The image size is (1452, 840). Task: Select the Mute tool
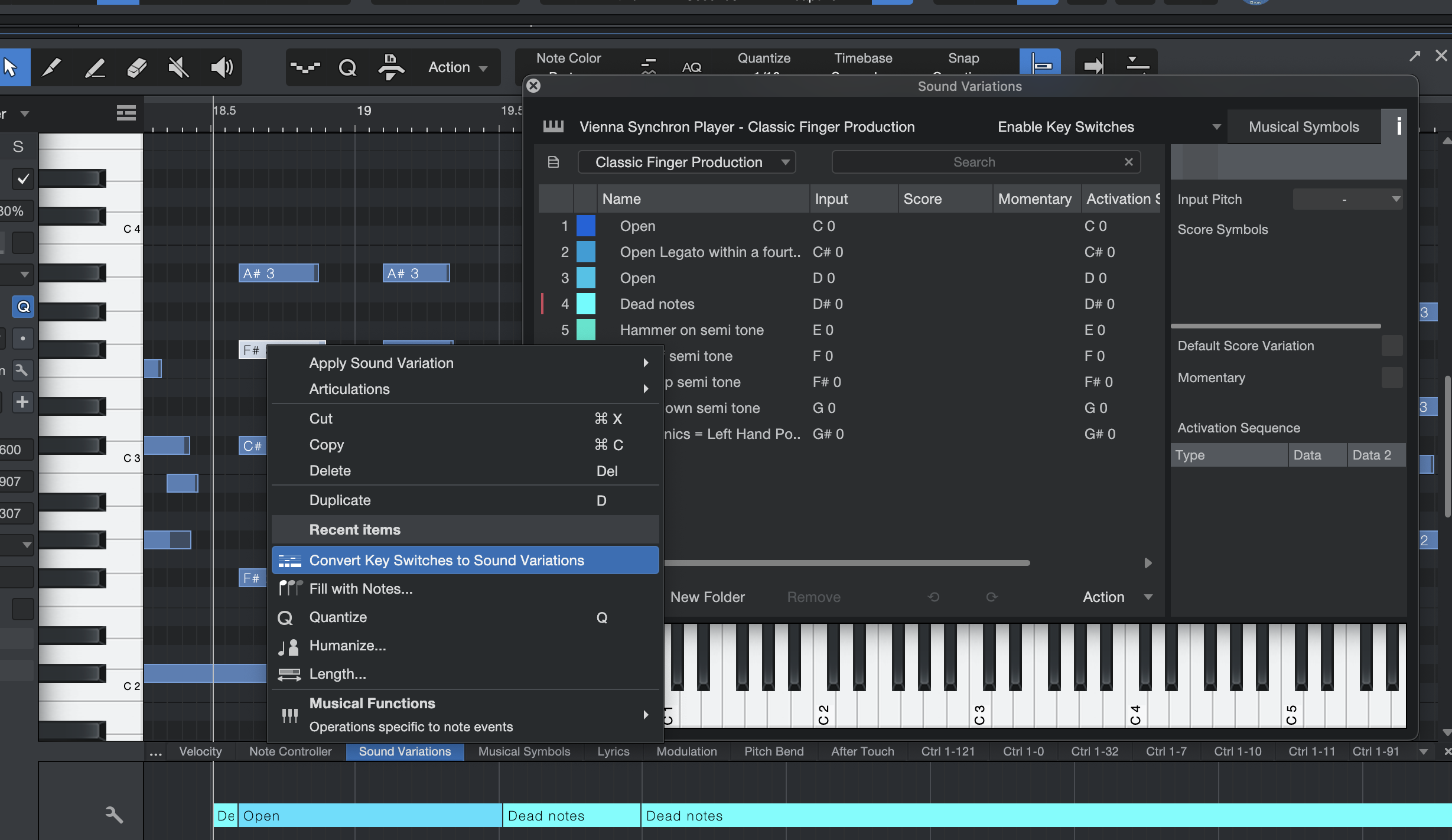pyautogui.click(x=179, y=67)
